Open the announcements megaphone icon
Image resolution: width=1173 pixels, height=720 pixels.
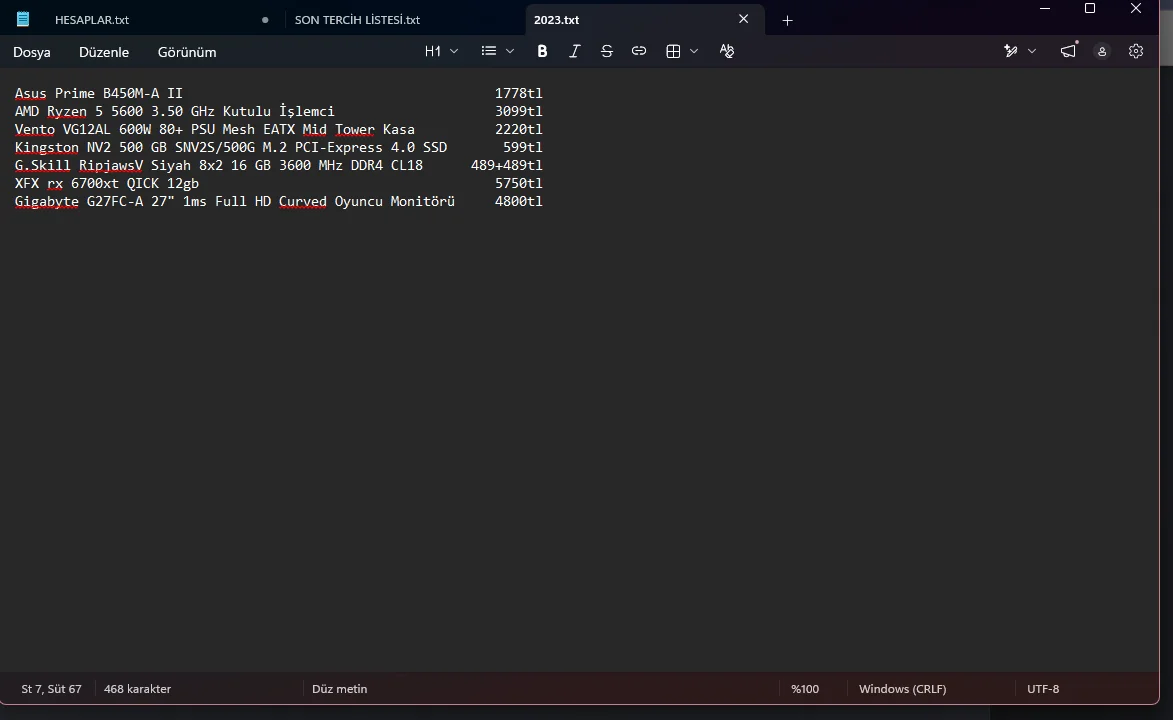pos(1068,51)
